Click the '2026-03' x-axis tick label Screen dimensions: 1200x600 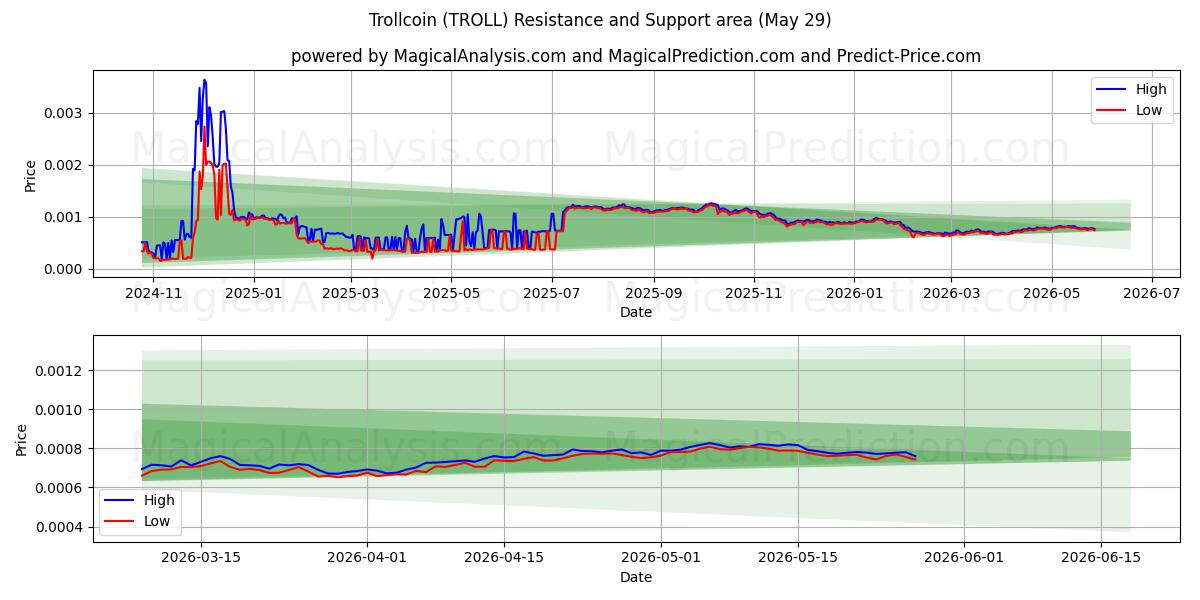coord(951,293)
